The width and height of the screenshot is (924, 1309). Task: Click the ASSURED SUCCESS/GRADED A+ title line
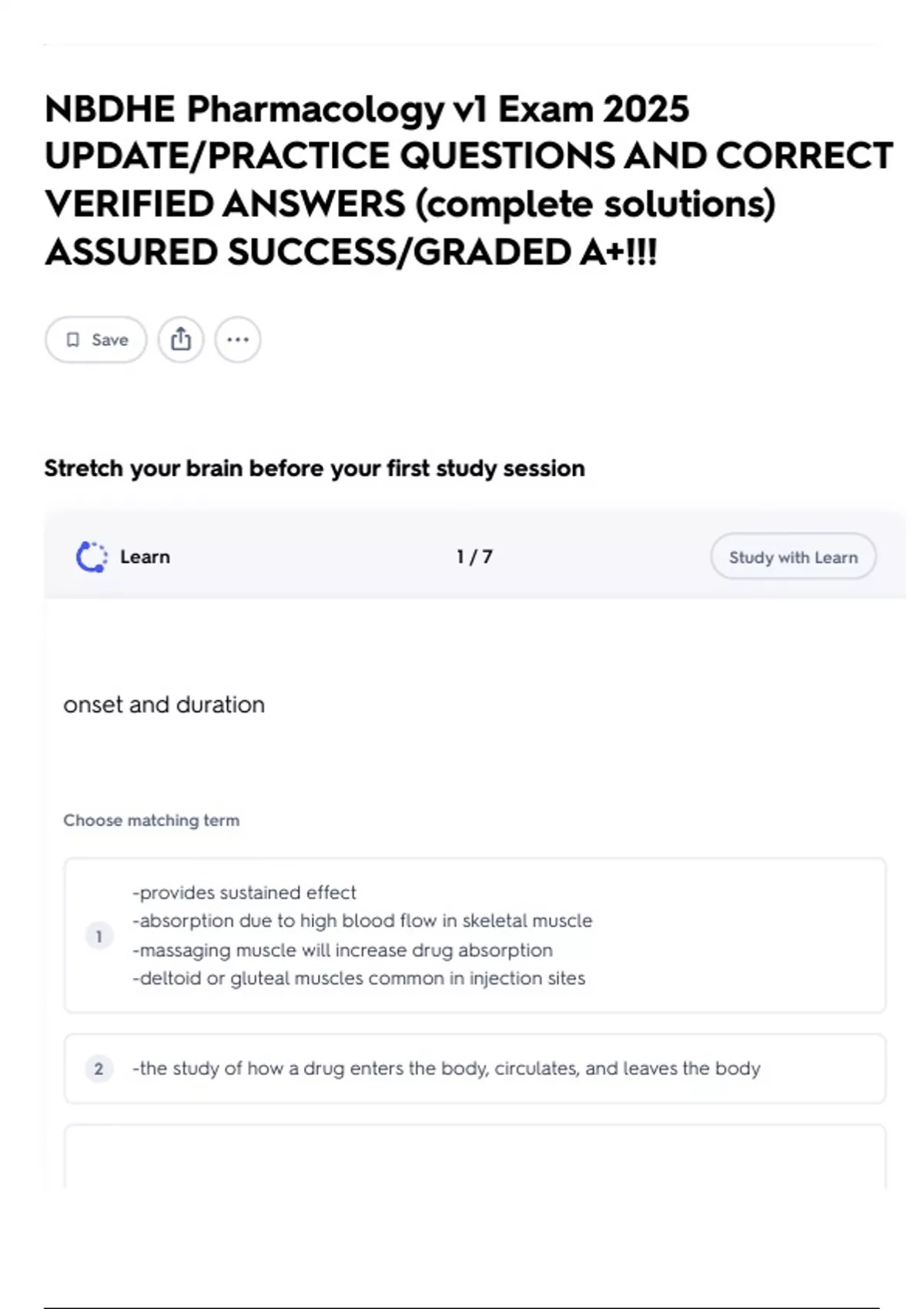click(350, 253)
